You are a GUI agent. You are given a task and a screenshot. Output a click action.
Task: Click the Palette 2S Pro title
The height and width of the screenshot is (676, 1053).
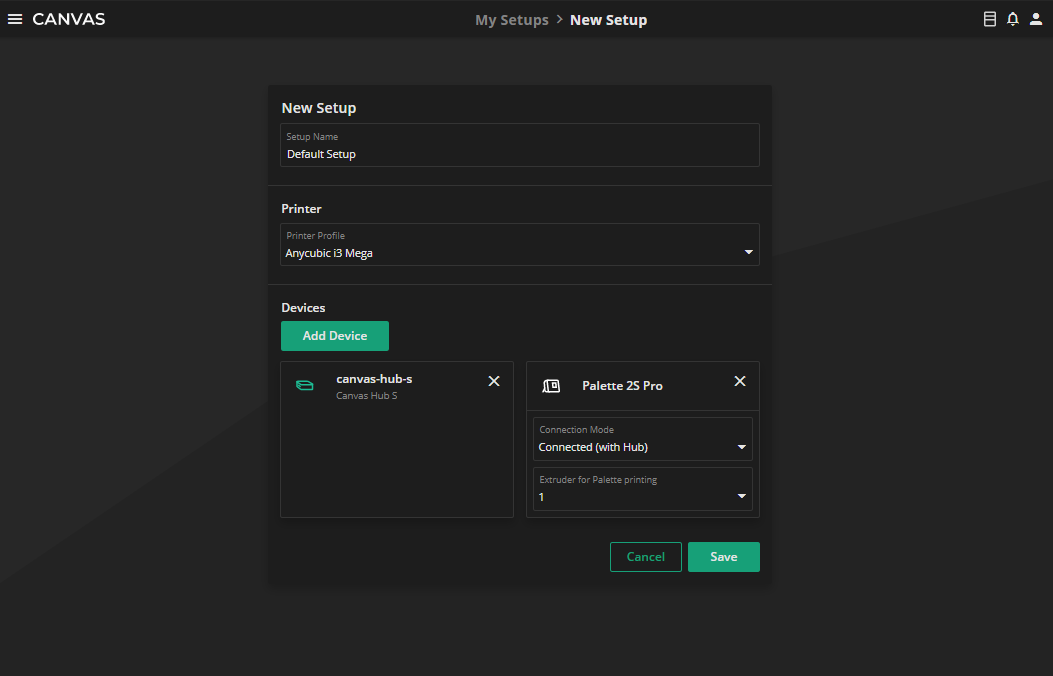pyautogui.click(x=622, y=386)
